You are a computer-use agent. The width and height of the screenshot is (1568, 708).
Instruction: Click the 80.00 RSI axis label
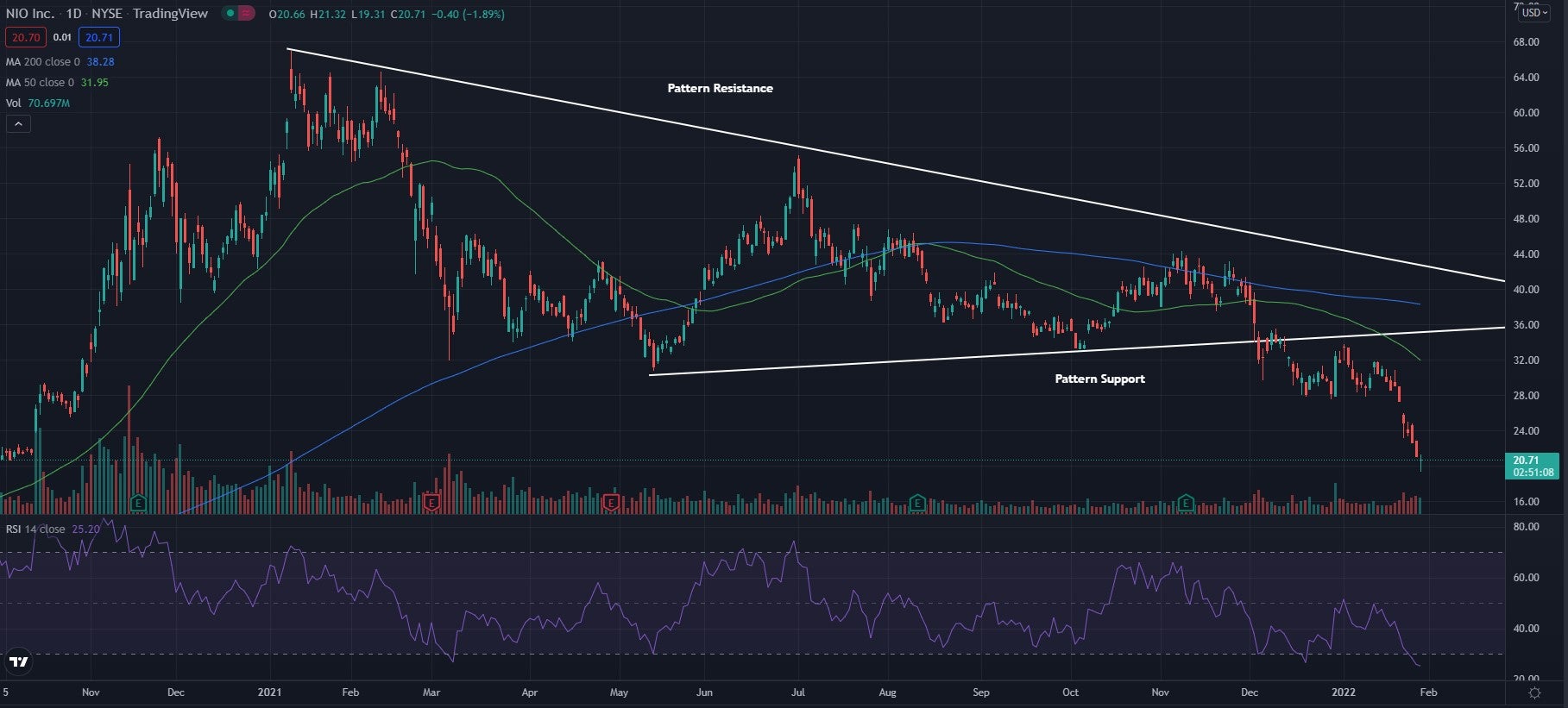coord(1527,527)
